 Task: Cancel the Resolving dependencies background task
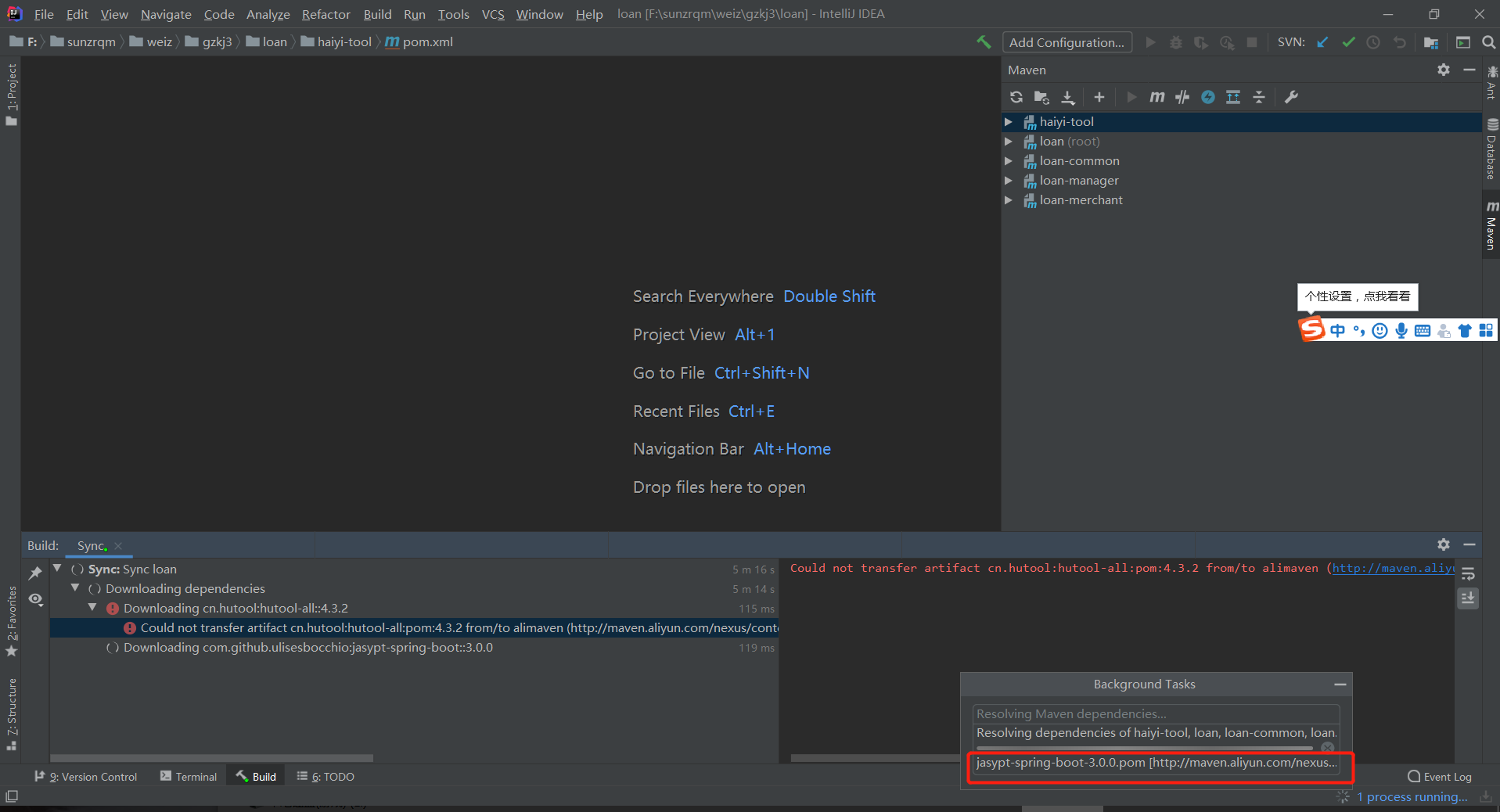point(1327,748)
